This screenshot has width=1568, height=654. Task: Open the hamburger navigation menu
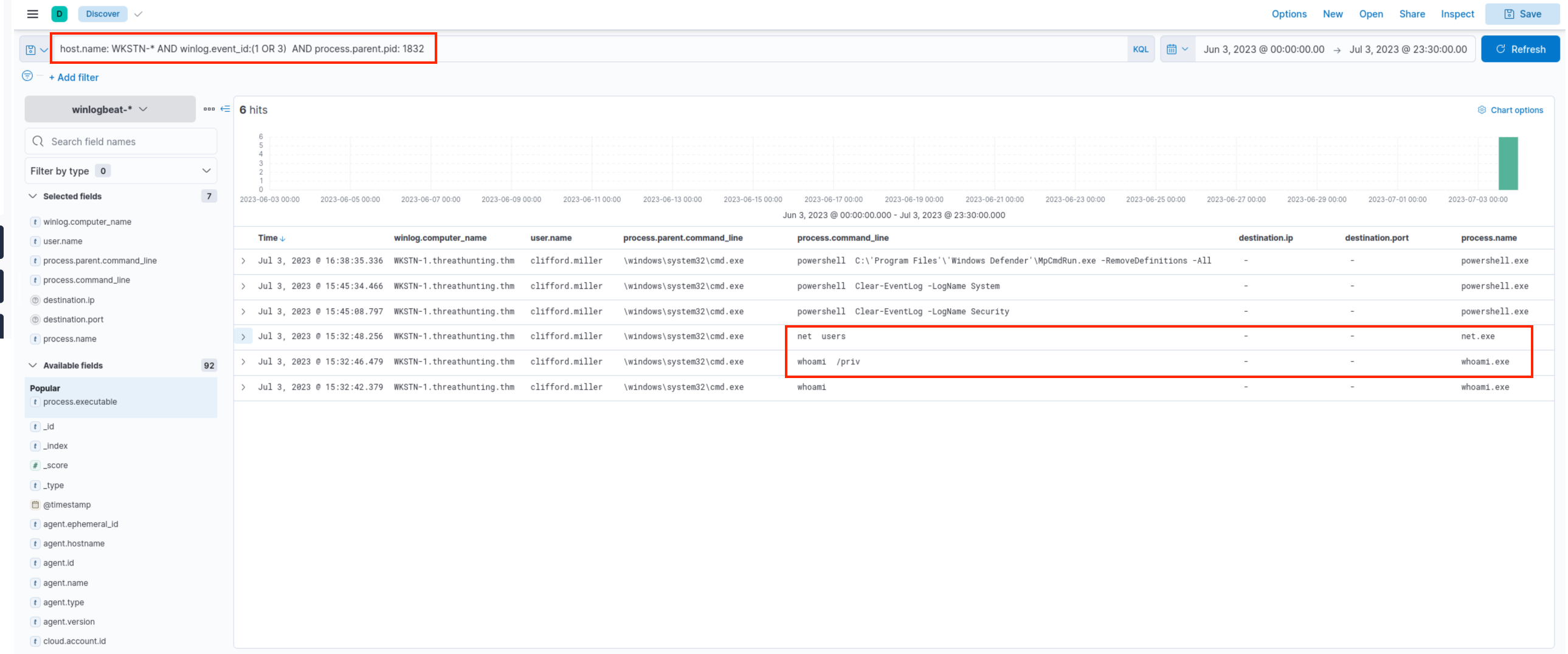[33, 14]
